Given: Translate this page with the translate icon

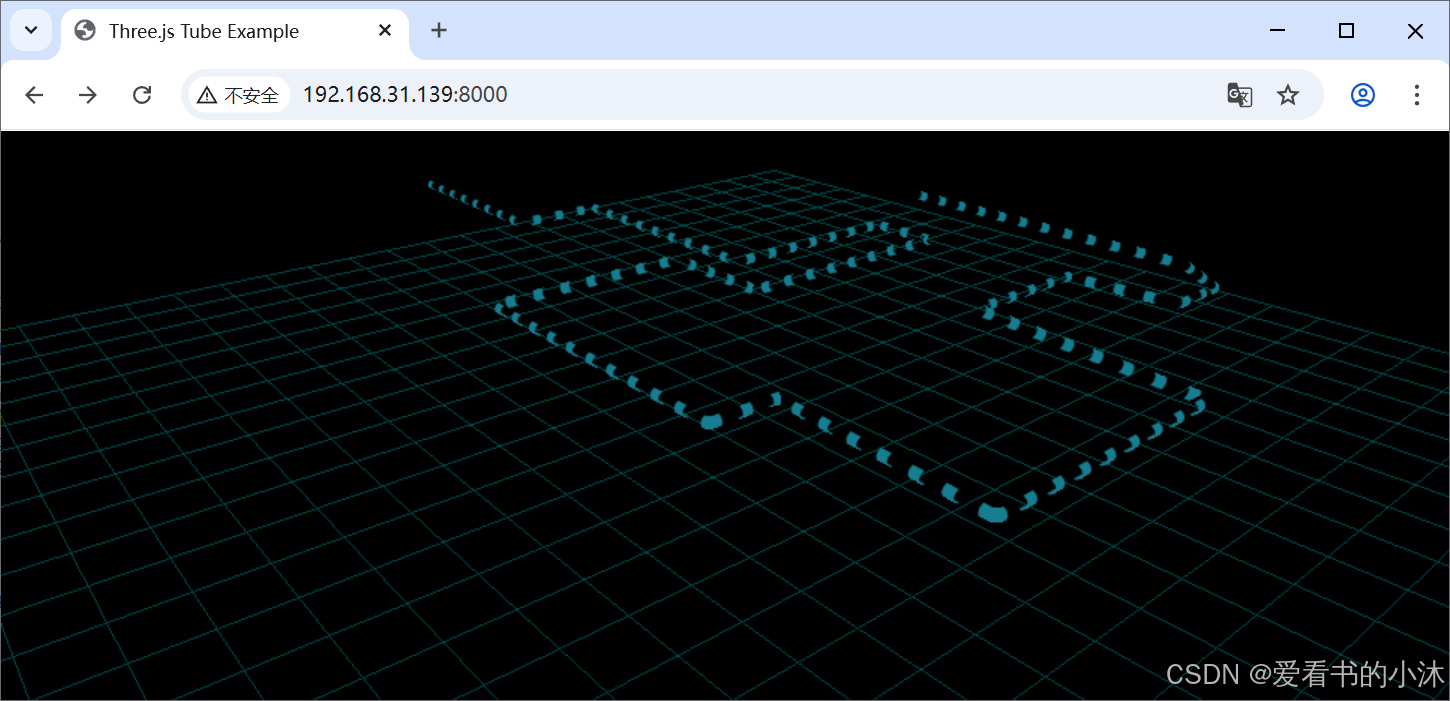Looking at the screenshot, I should pyautogui.click(x=1240, y=95).
